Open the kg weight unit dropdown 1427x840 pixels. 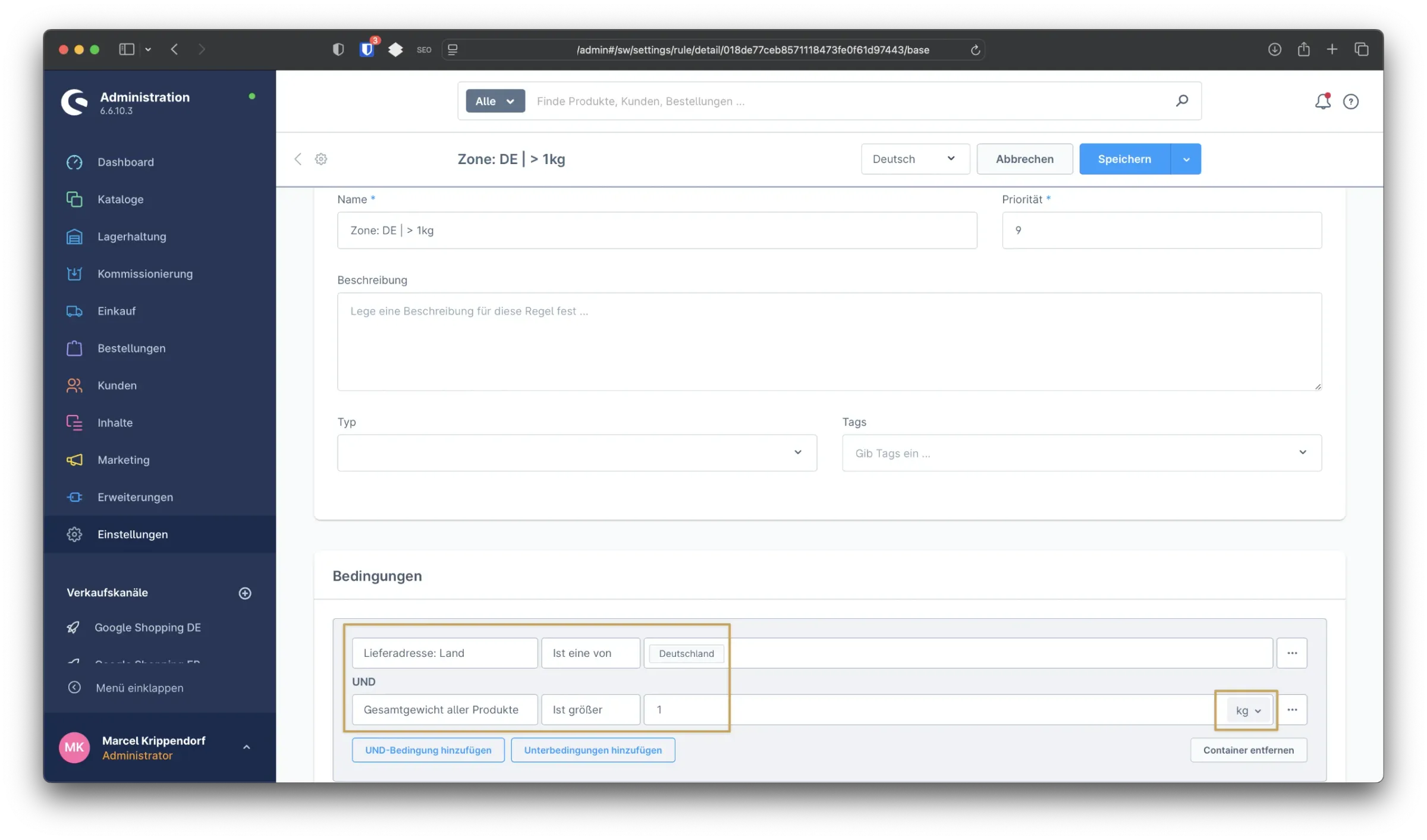pyautogui.click(x=1247, y=710)
